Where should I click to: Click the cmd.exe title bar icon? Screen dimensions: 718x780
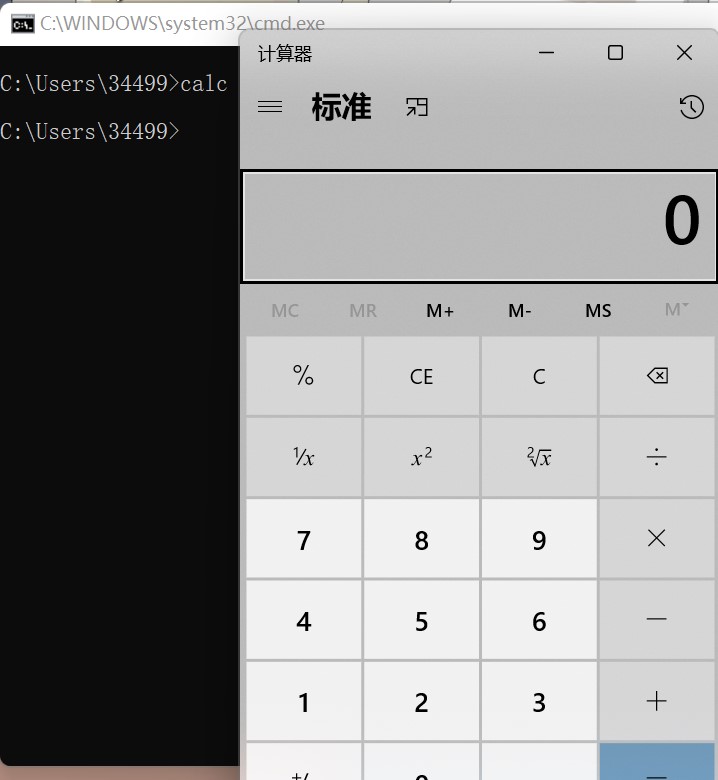(x=22, y=24)
